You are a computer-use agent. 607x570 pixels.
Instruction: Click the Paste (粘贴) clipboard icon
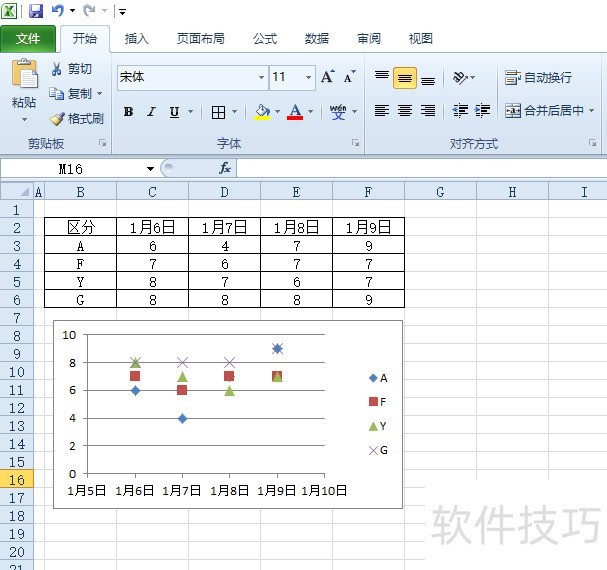[x=24, y=74]
